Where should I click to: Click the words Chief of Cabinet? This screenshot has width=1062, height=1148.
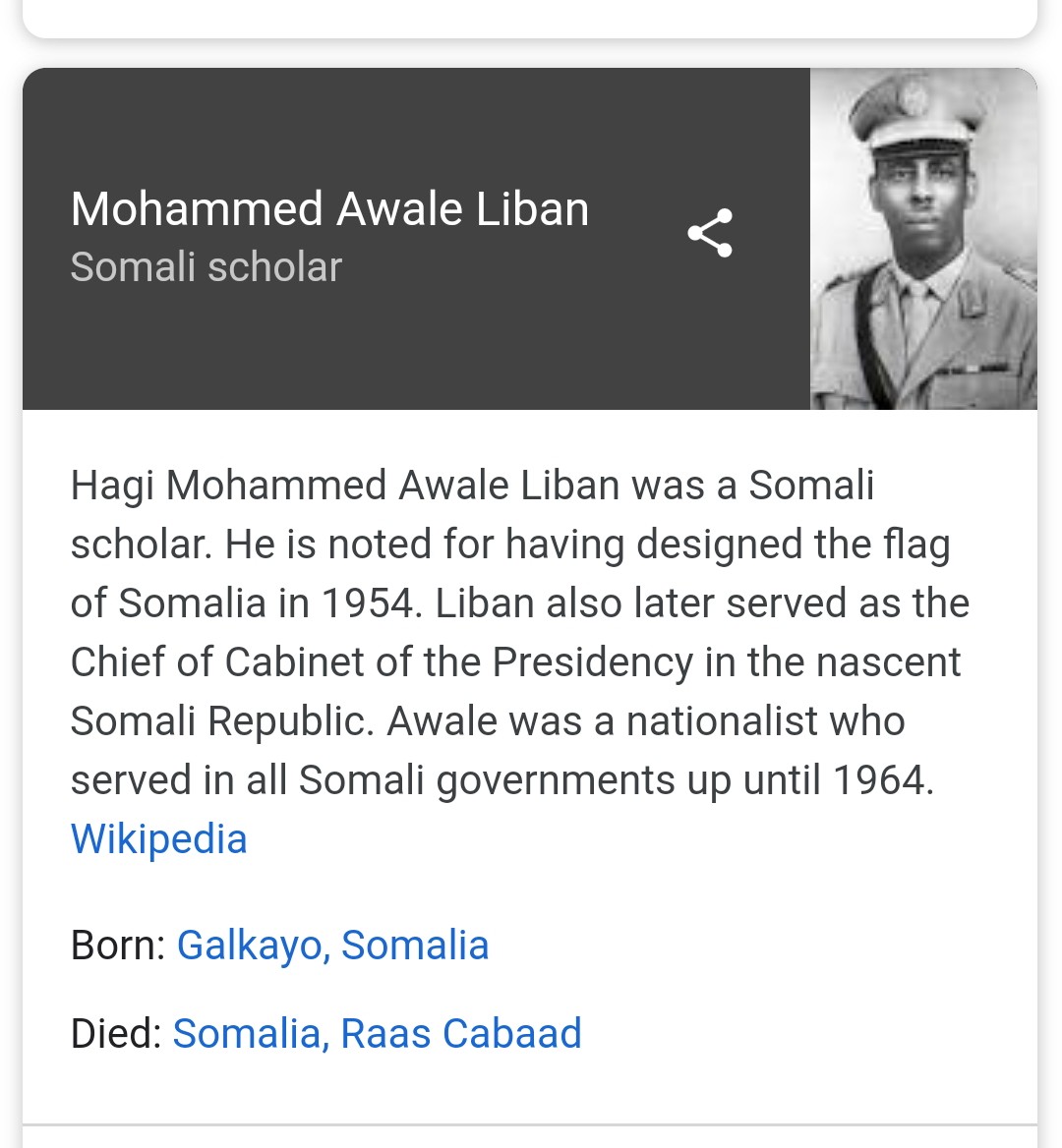pos(216,661)
